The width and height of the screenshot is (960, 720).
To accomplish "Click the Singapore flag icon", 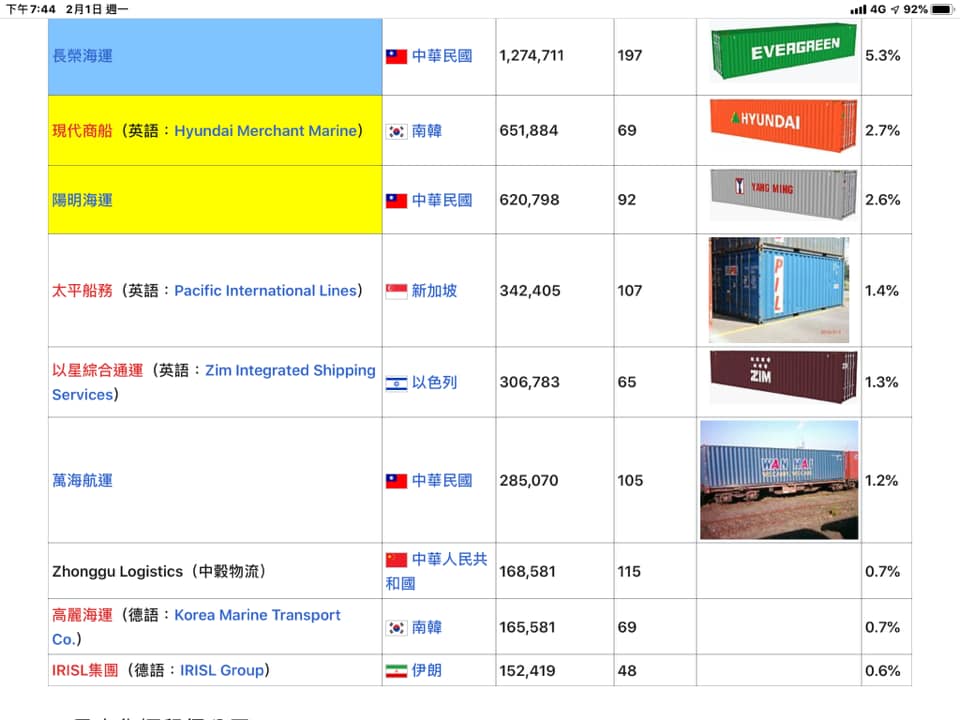I will (396, 291).
